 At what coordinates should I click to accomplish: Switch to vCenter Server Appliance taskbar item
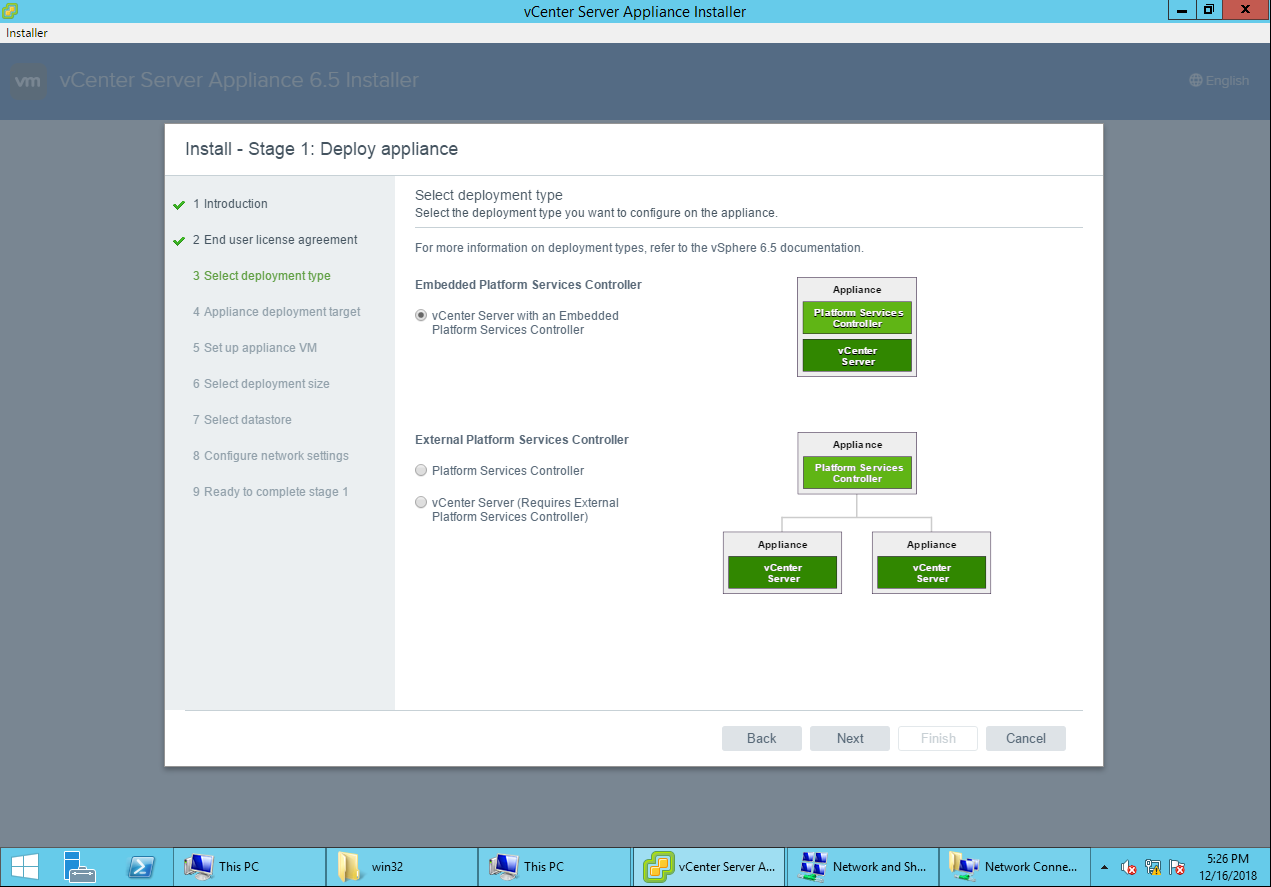[708, 866]
